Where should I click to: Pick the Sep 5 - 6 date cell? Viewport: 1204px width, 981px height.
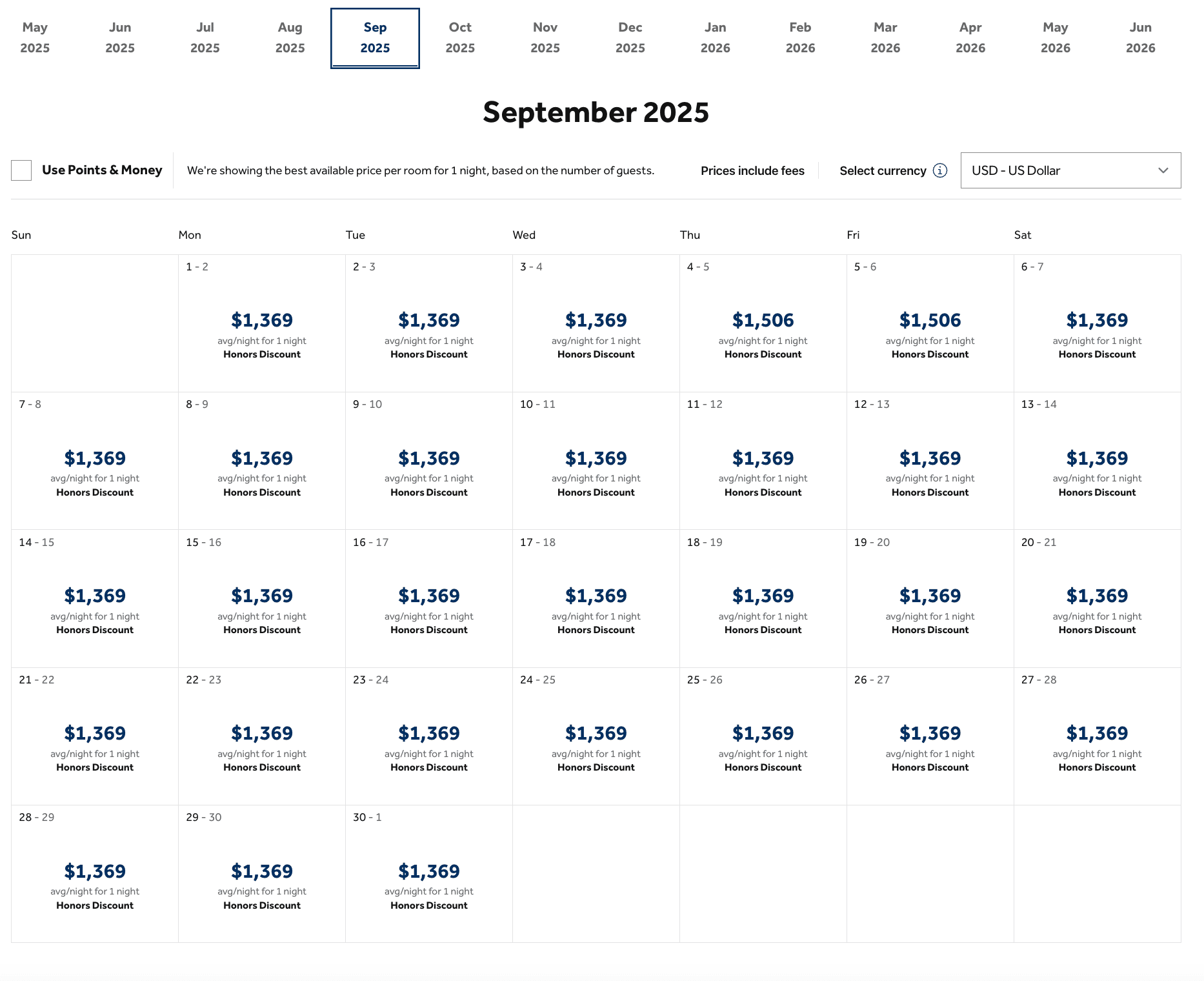[930, 323]
